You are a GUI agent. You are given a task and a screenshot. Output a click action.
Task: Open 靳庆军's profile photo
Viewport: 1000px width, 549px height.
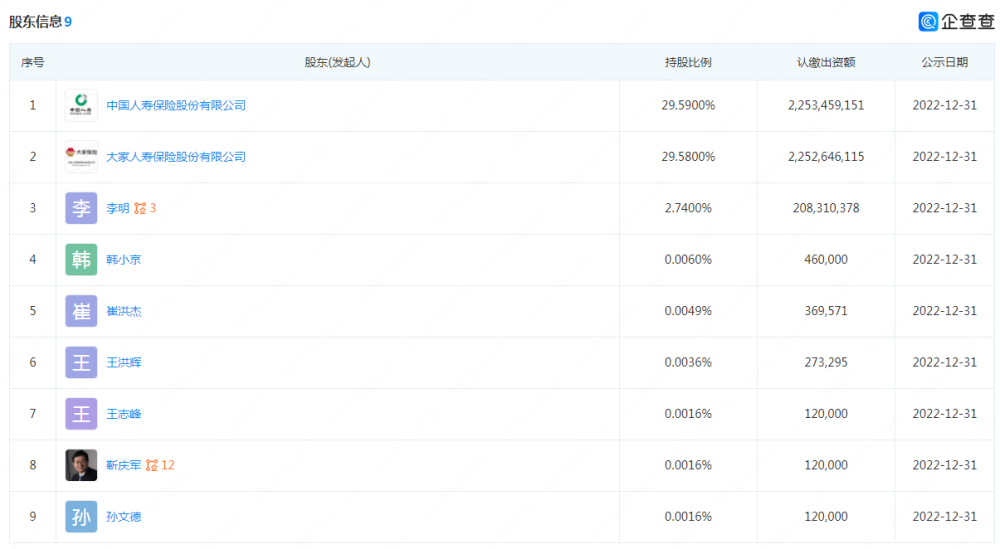(x=81, y=465)
